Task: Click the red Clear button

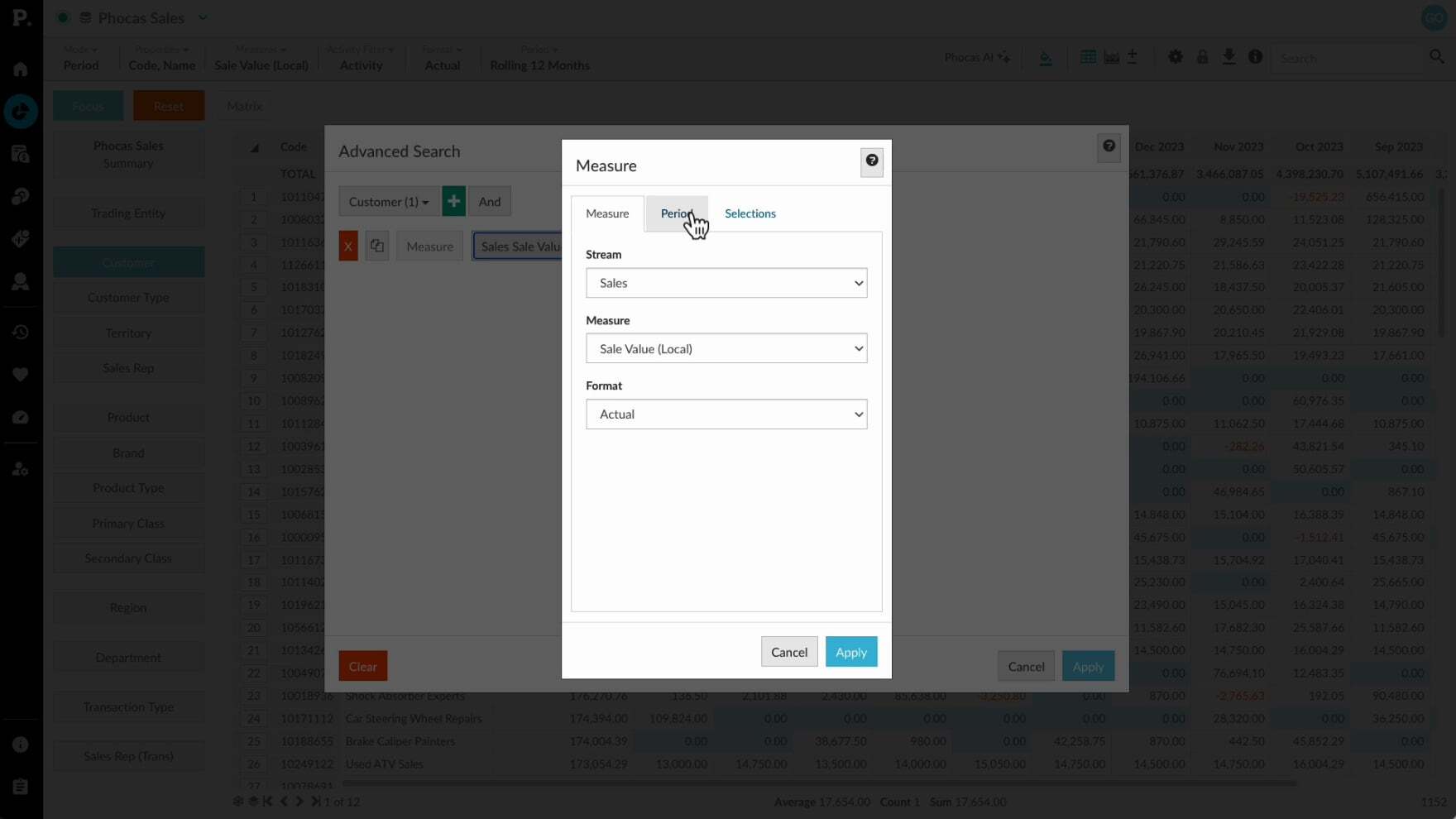Action: [362, 666]
